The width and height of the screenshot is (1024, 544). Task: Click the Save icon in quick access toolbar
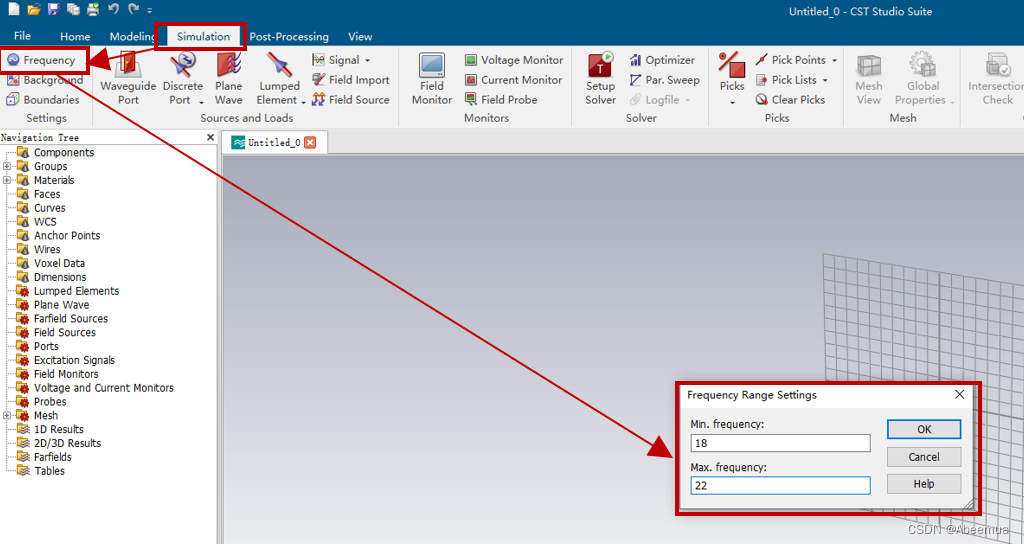pos(54,9)
